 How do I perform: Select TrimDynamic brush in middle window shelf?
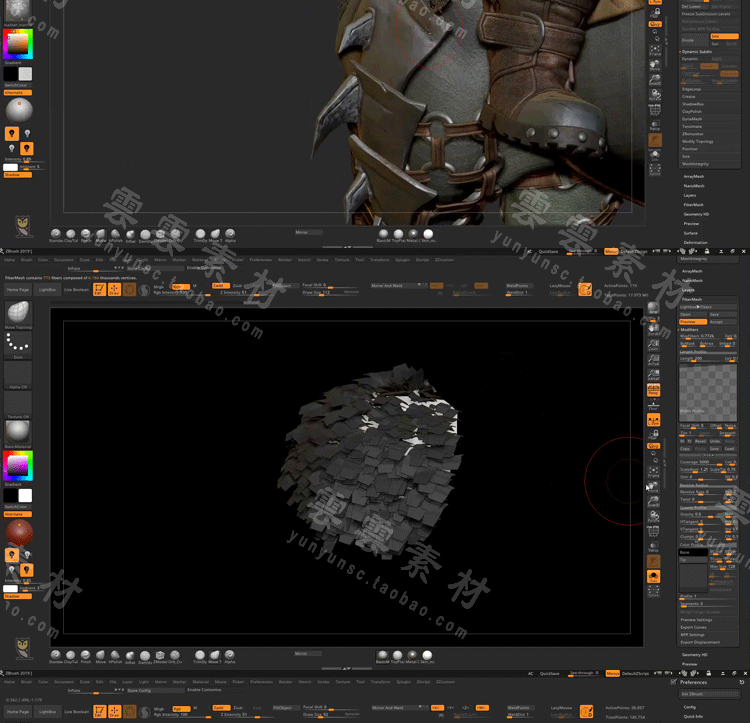200,657
